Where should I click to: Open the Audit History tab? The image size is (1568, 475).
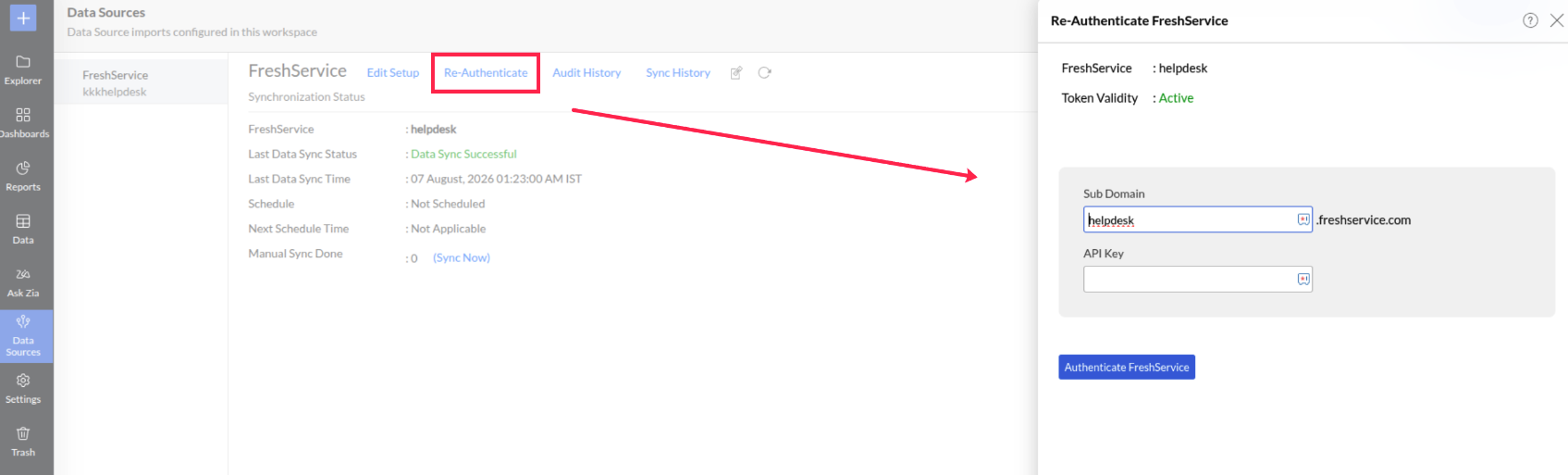[x=586, y=73]
